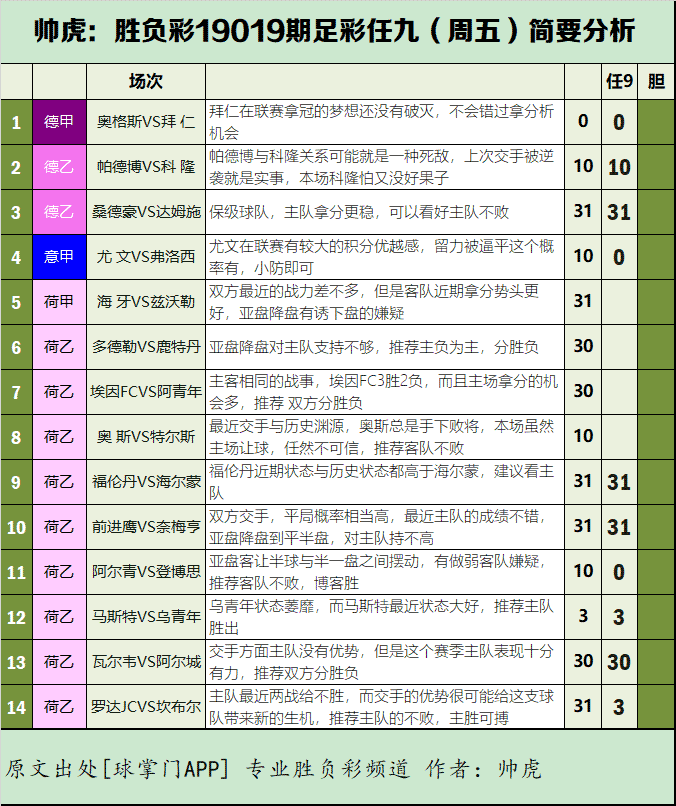
Task: Select the "荷甲" league cell
Action: (x=59, y=302)
